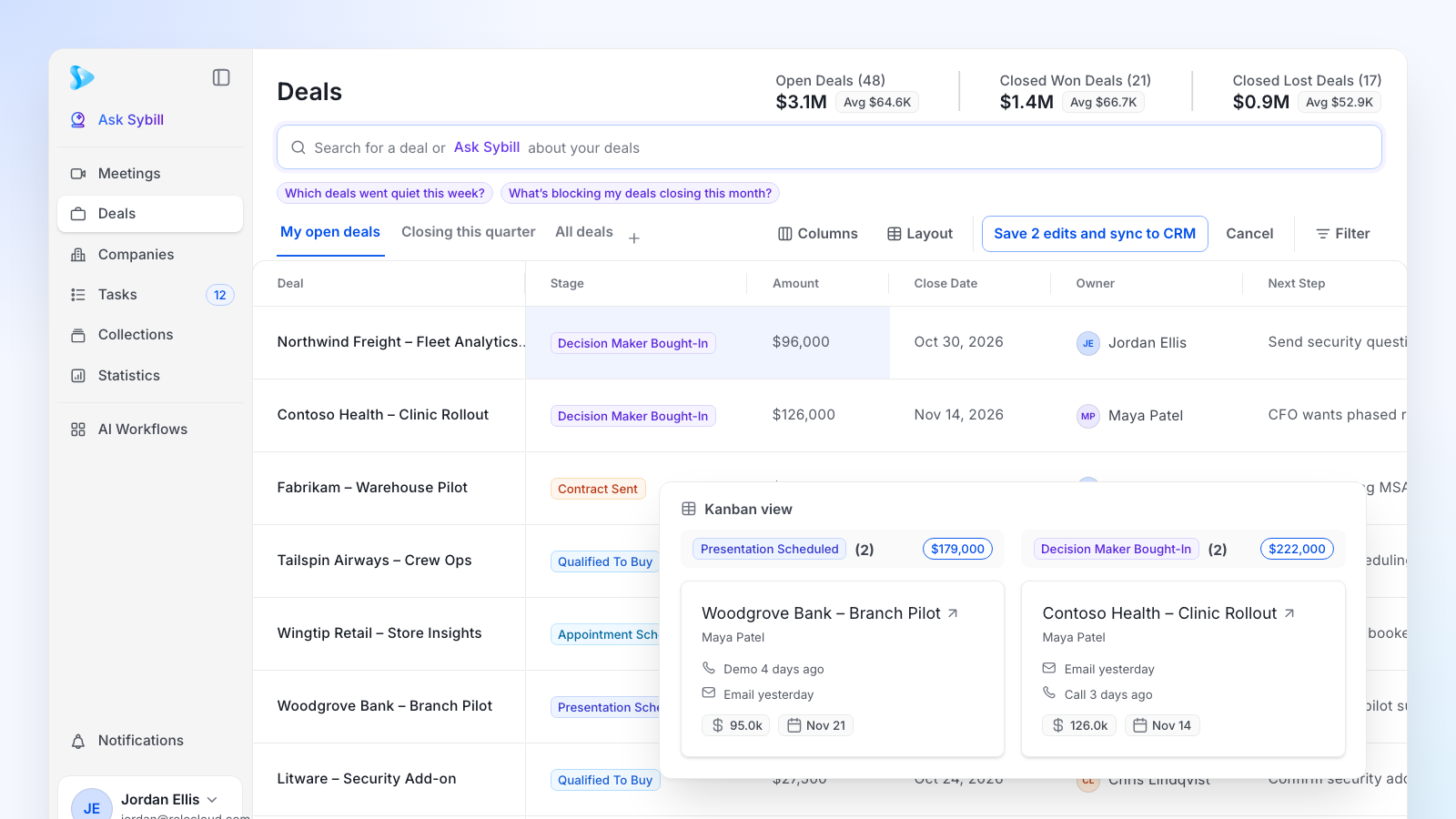This screenshot has width=1456, height=819.
Task: Switch to All deals tab
Action: [584, 232]
